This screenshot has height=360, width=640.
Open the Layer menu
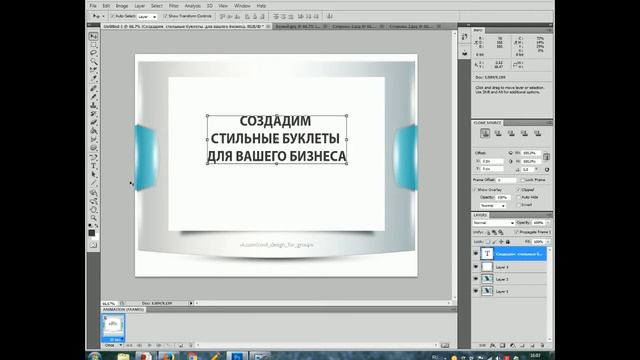coord(140,6)
